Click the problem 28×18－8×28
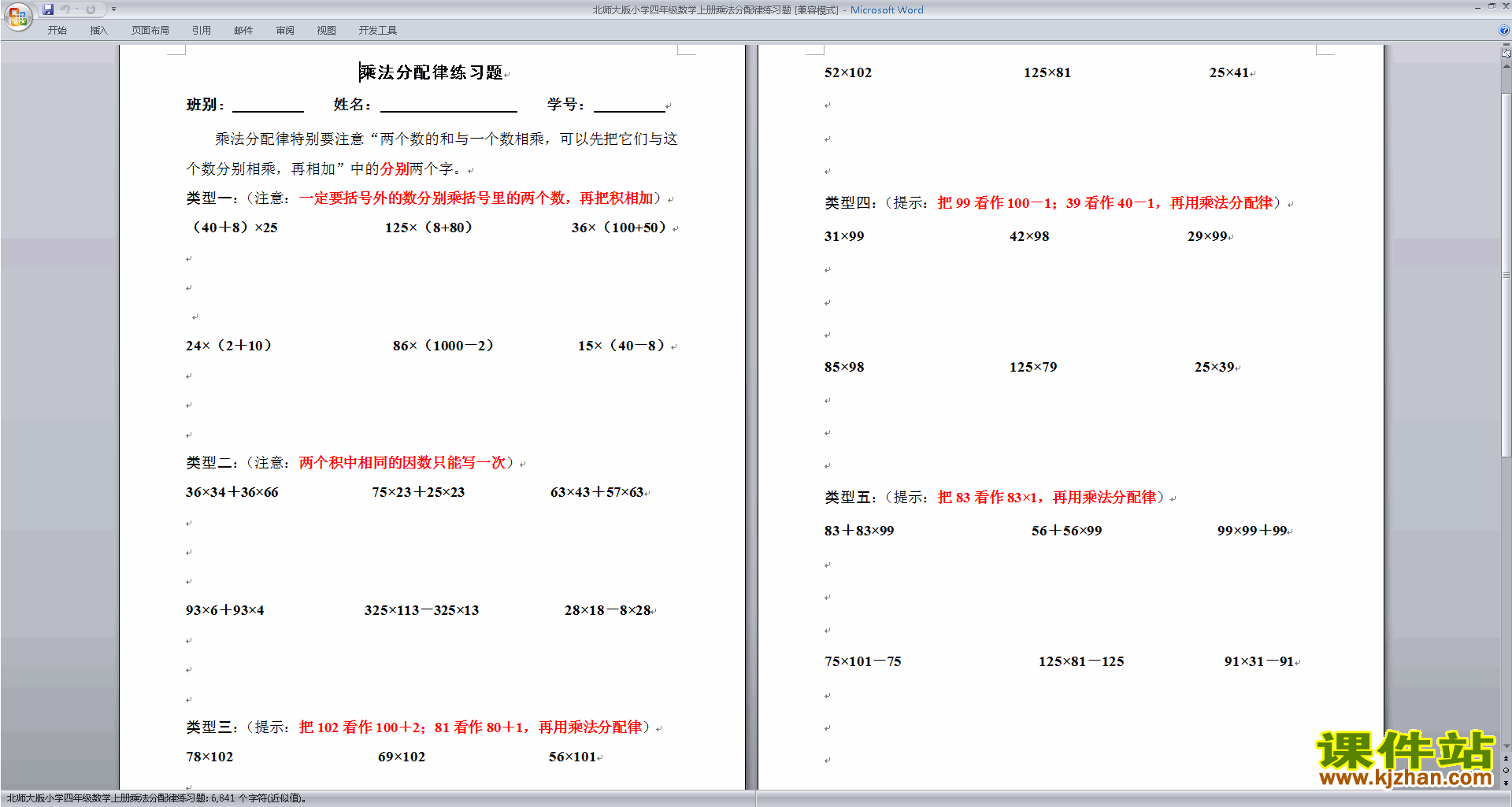1512x807 pixels. tap(608, 610)
